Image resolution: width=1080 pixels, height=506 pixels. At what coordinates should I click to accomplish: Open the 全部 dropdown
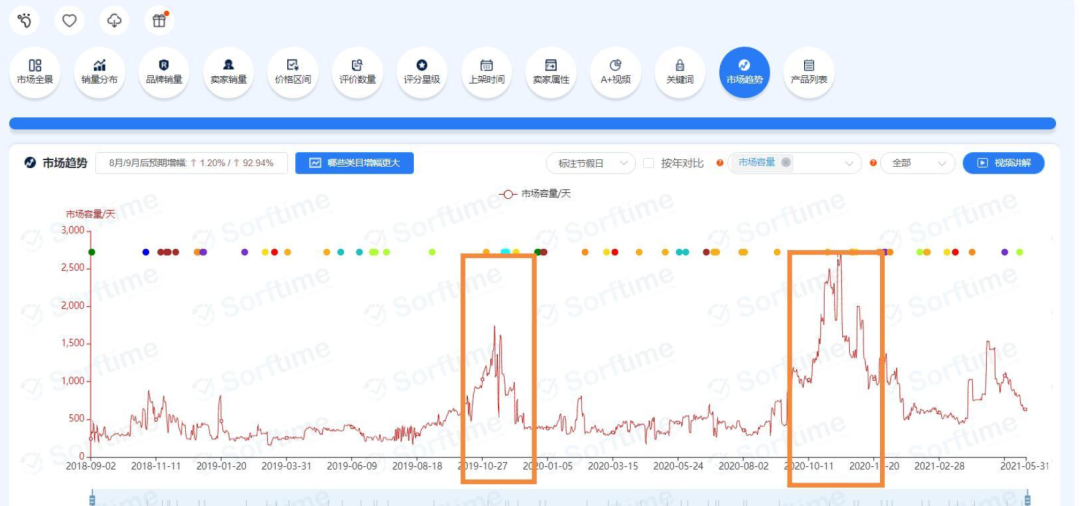(x=917, y=163)
